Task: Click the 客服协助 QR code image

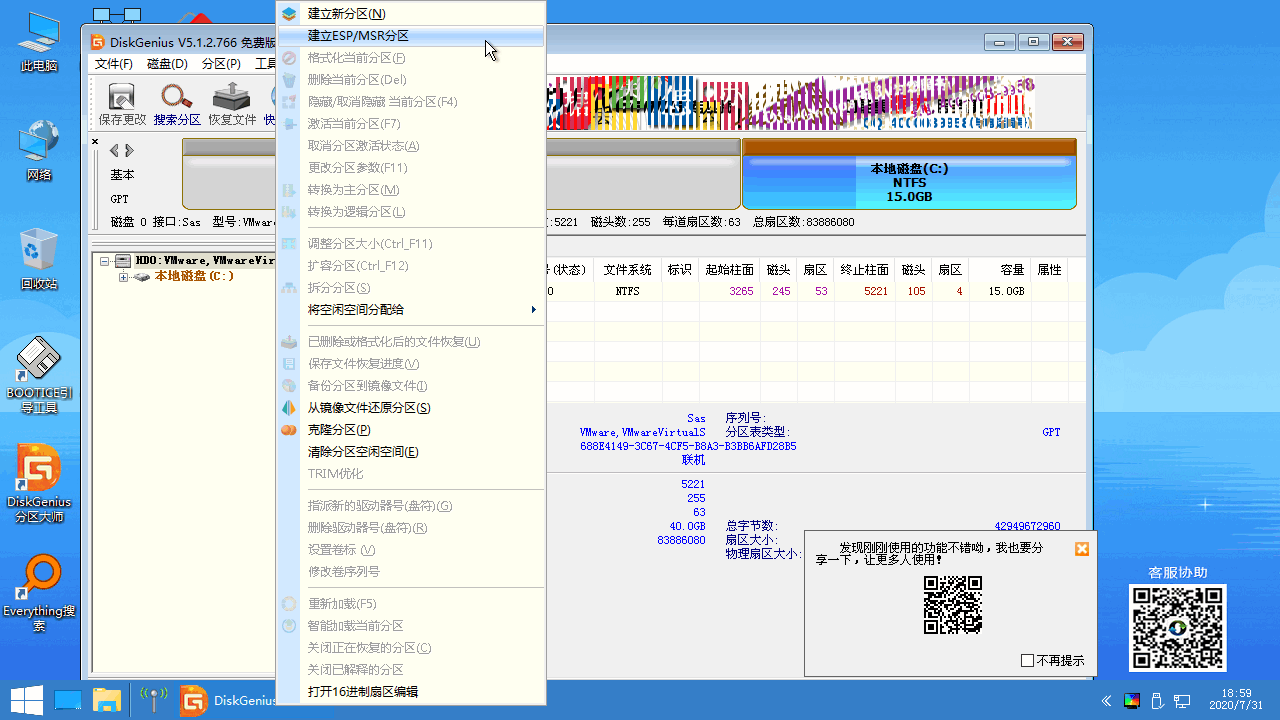Action: [x=1177, y=628]
